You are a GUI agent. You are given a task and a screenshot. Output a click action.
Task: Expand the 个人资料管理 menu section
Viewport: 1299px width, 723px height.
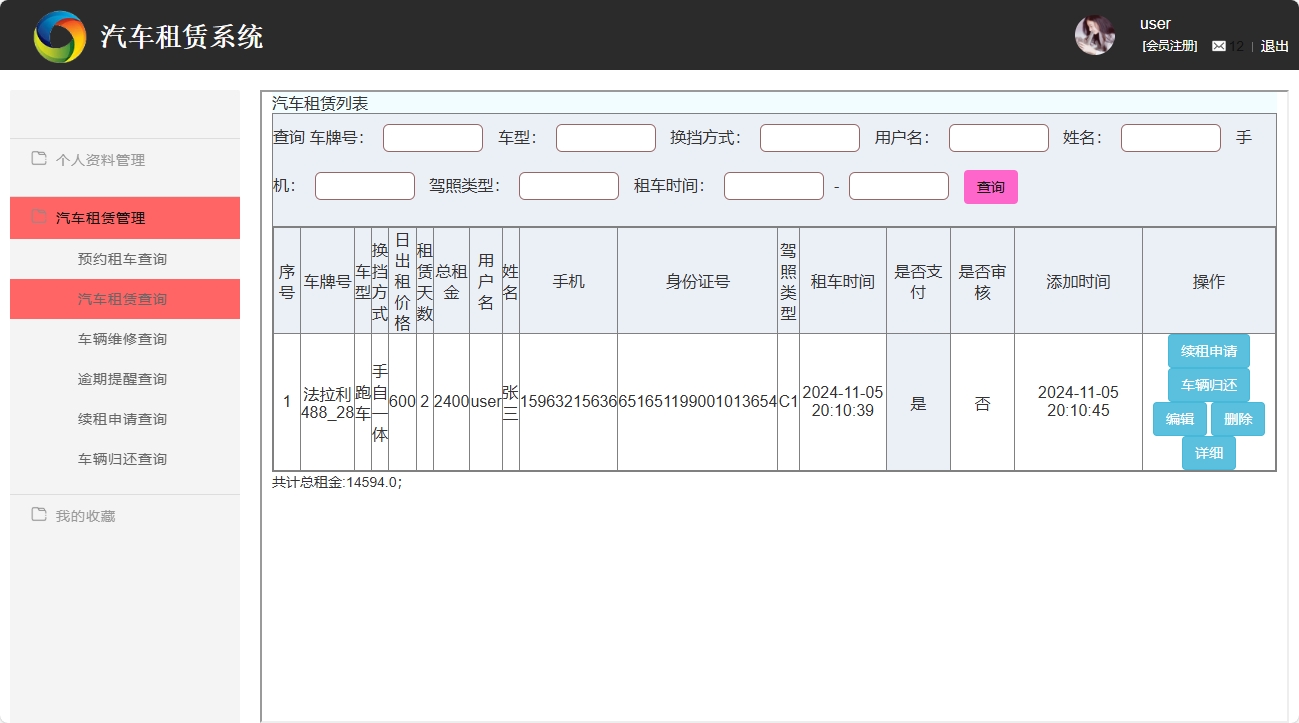[100, 160]
